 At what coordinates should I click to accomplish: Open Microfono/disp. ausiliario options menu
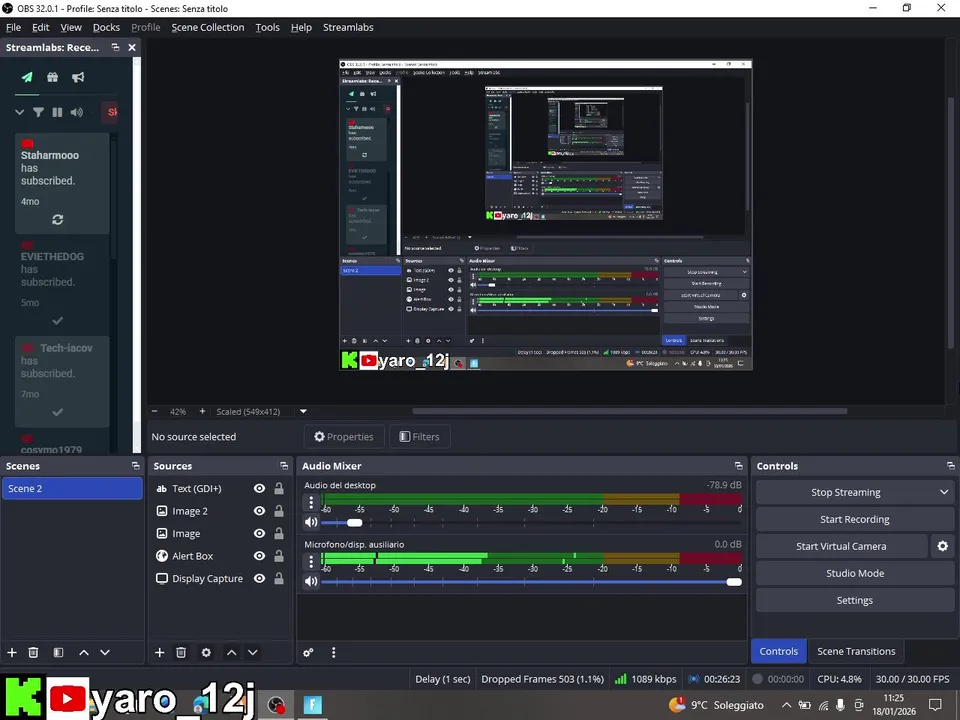pyautogui.click(x=311, y=561)
